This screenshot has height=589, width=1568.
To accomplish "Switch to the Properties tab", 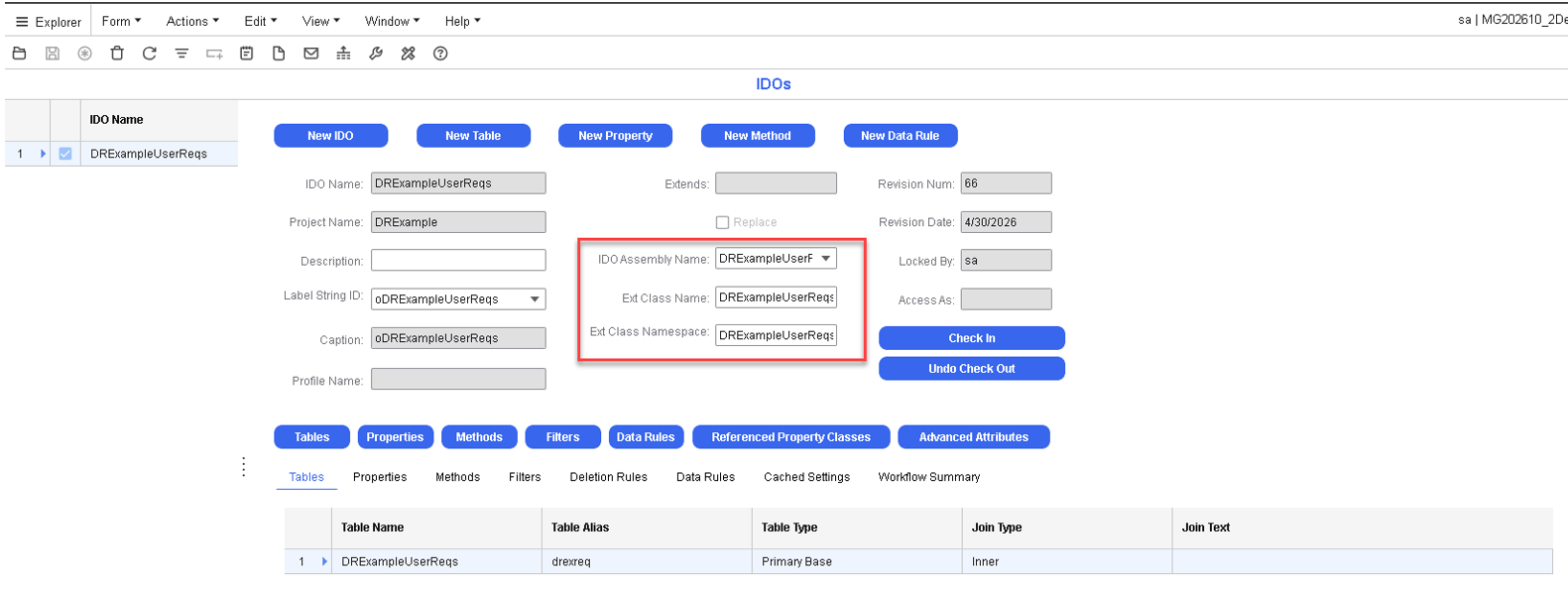I will (x=380, y=477).
